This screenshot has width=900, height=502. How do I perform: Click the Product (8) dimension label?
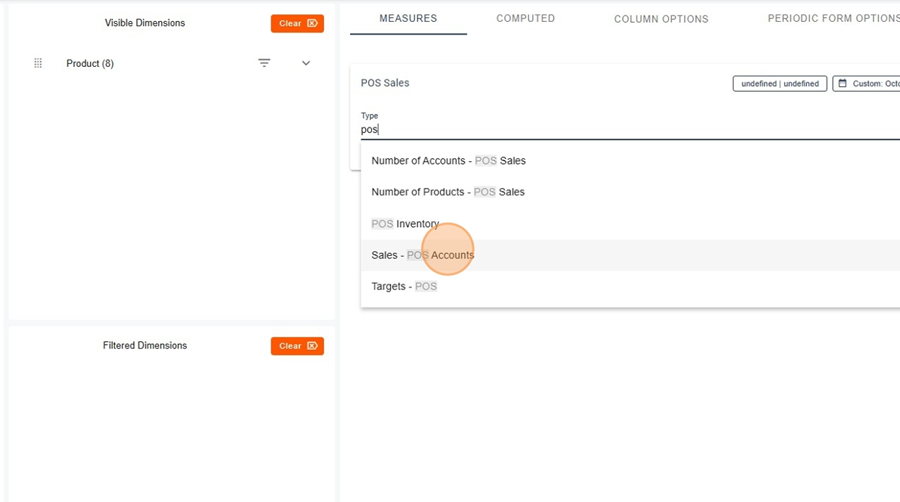(90, 64)
